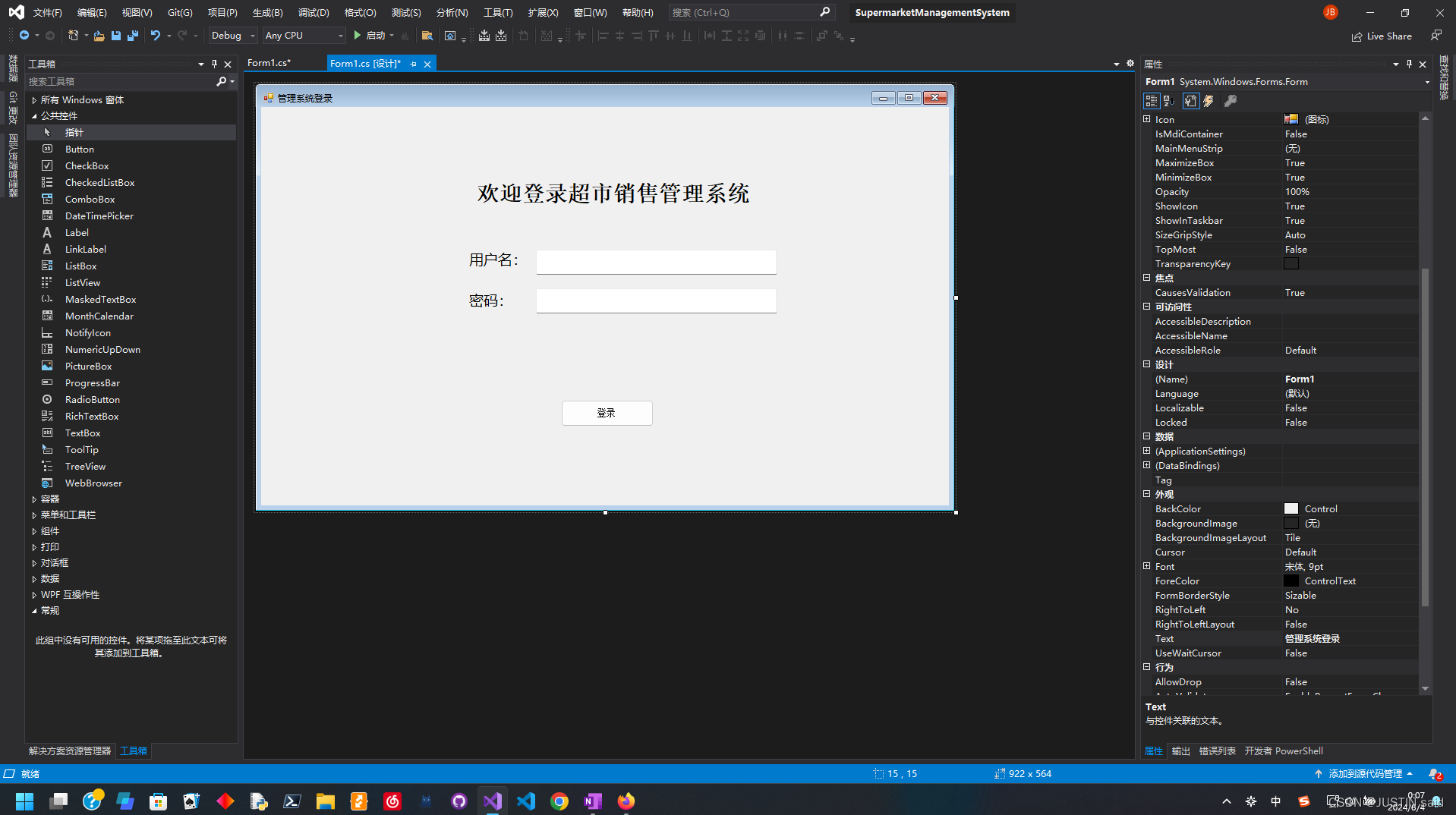The image size is (1456, 815).
Task: Click the 用户名 text box on the form
Action: [x=656, y=262]
